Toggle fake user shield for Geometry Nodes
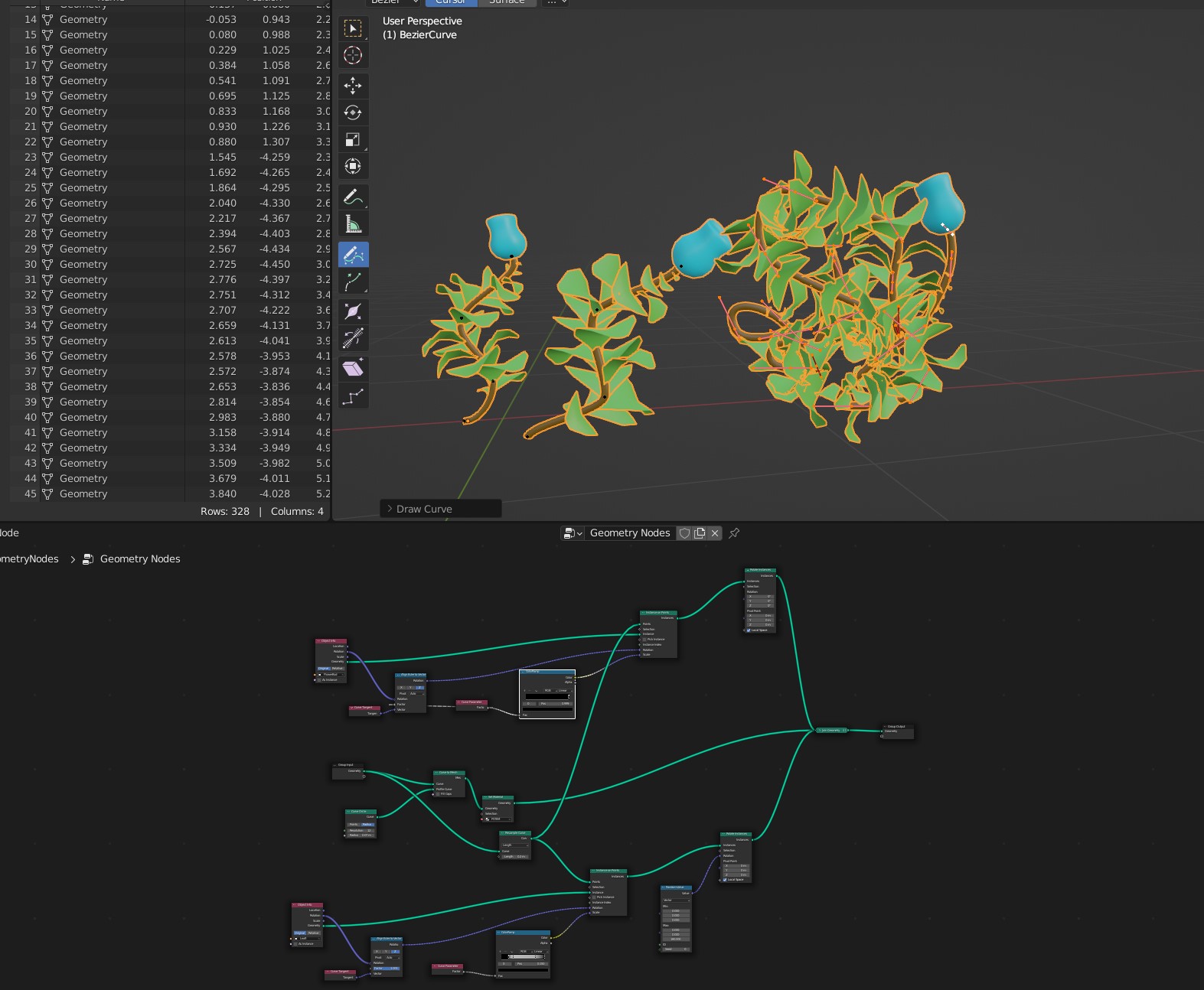The width and height of the screenshot is (1204, 990). tap(685, 533)
